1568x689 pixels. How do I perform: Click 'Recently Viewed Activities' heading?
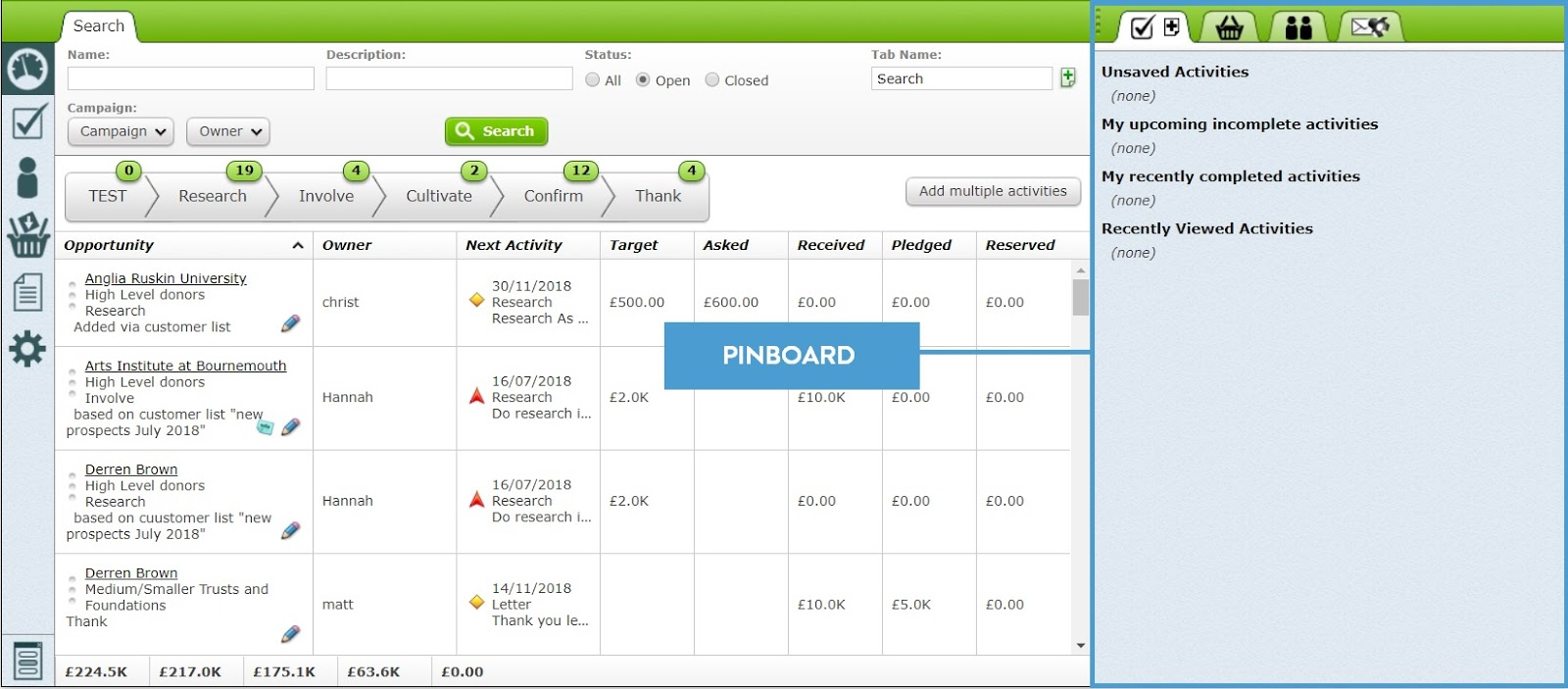(1207, 228)
